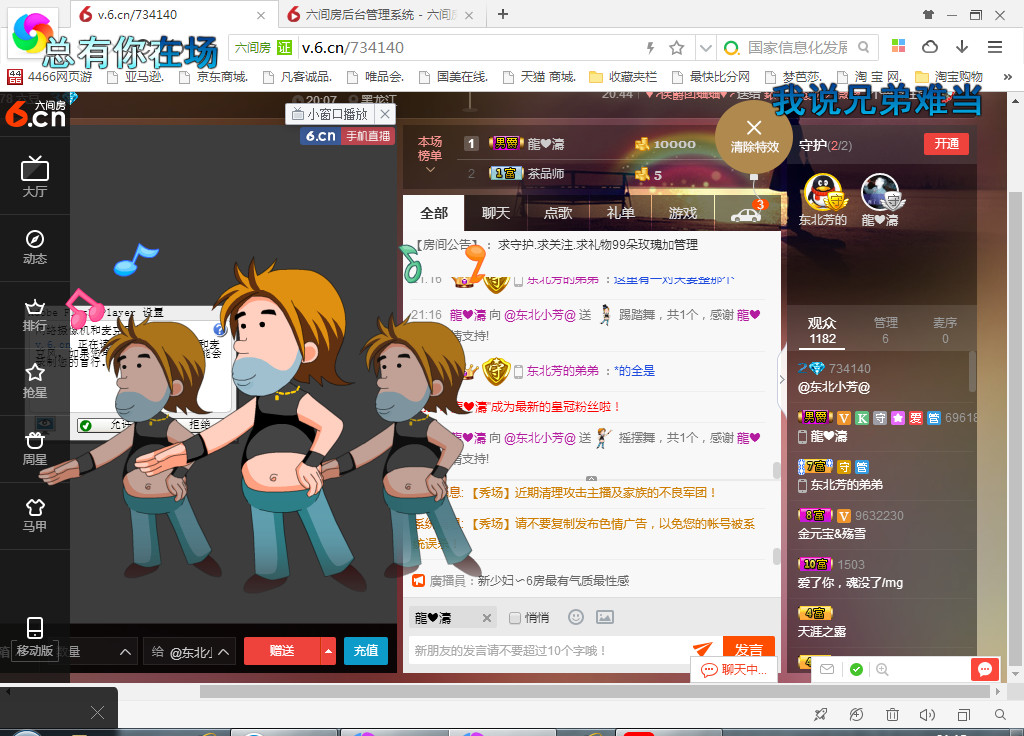Open the car seats tab icon with badge 3
The width and height of the screenshot is (1024, 736).
[746, 213]
